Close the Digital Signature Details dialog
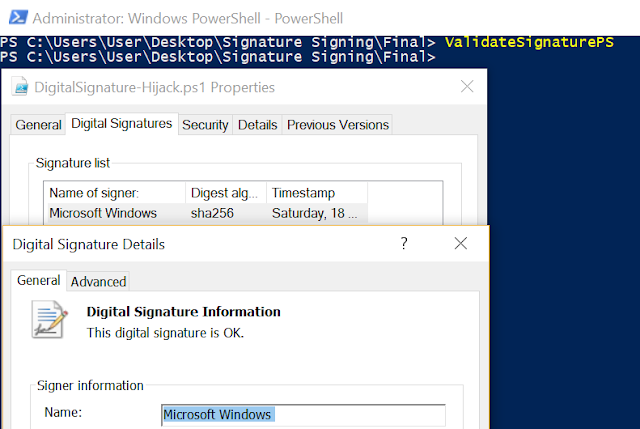 (x=461, y=243)
